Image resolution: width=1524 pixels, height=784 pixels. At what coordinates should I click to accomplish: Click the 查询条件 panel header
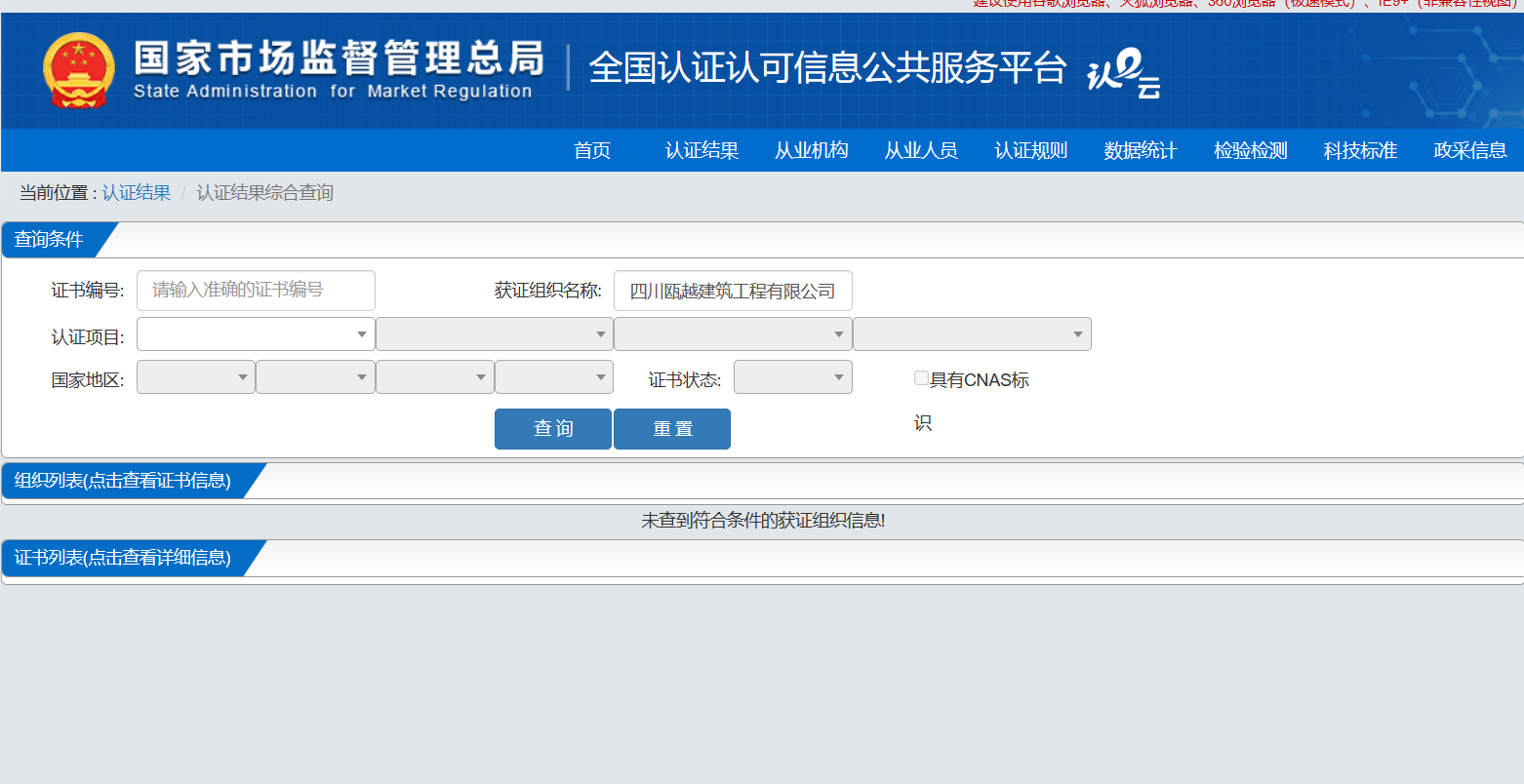point(49,240)
